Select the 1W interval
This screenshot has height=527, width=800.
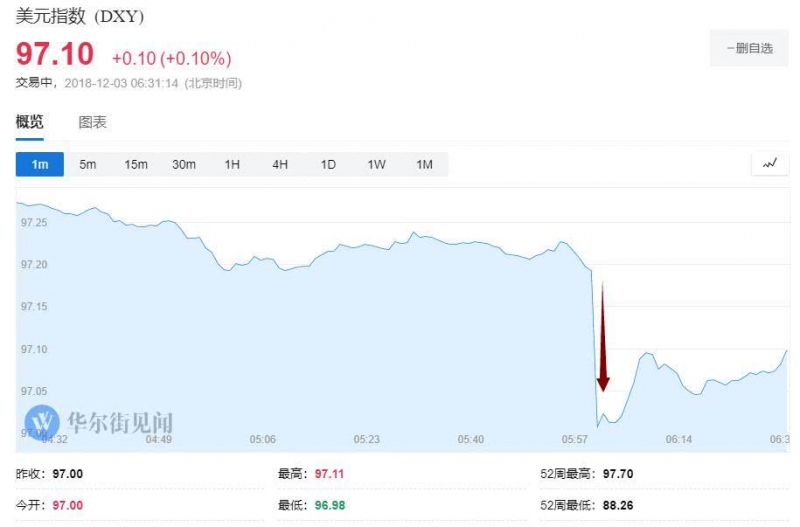tap(377, 164)
